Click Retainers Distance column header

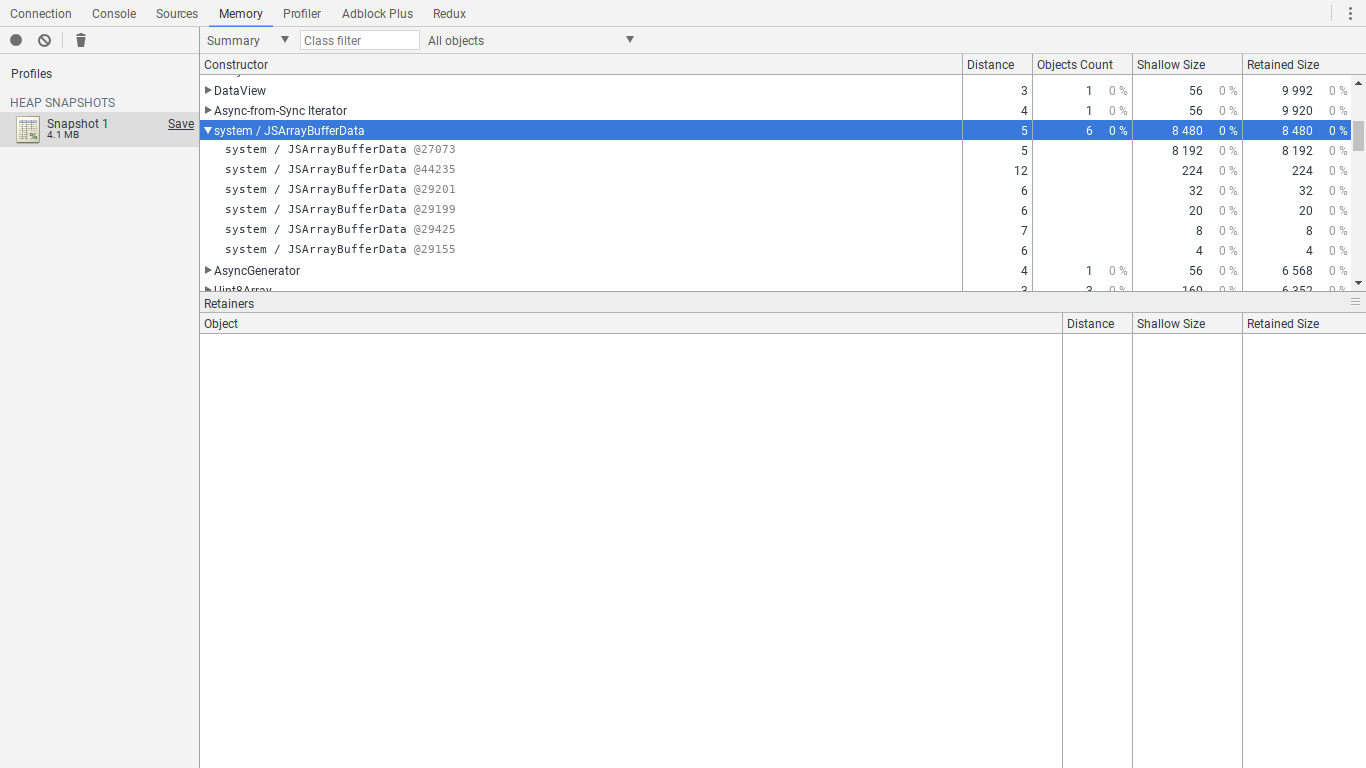coord(1097,323)
